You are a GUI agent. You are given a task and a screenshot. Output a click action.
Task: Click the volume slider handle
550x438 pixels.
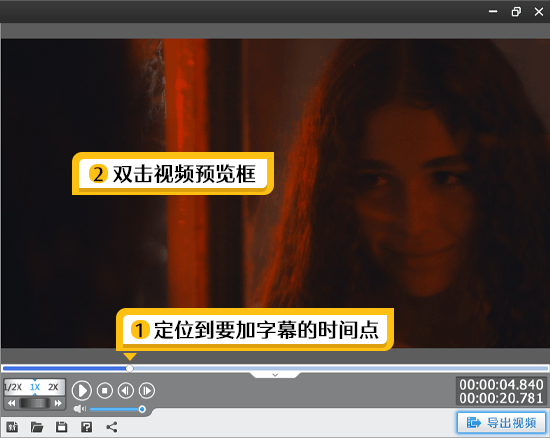(x=142, y=409)
